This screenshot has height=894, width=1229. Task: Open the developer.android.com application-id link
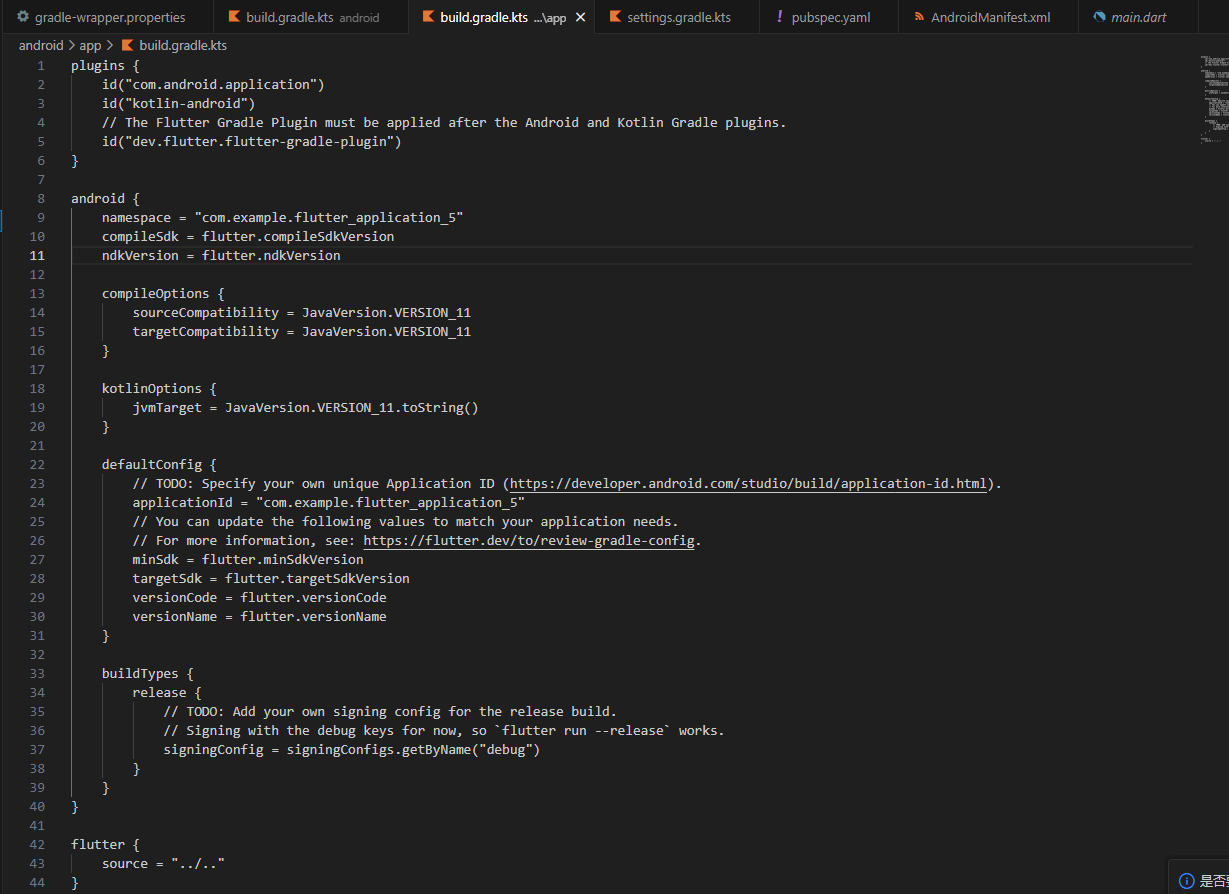pyautogui.click(x=749, y=484)
